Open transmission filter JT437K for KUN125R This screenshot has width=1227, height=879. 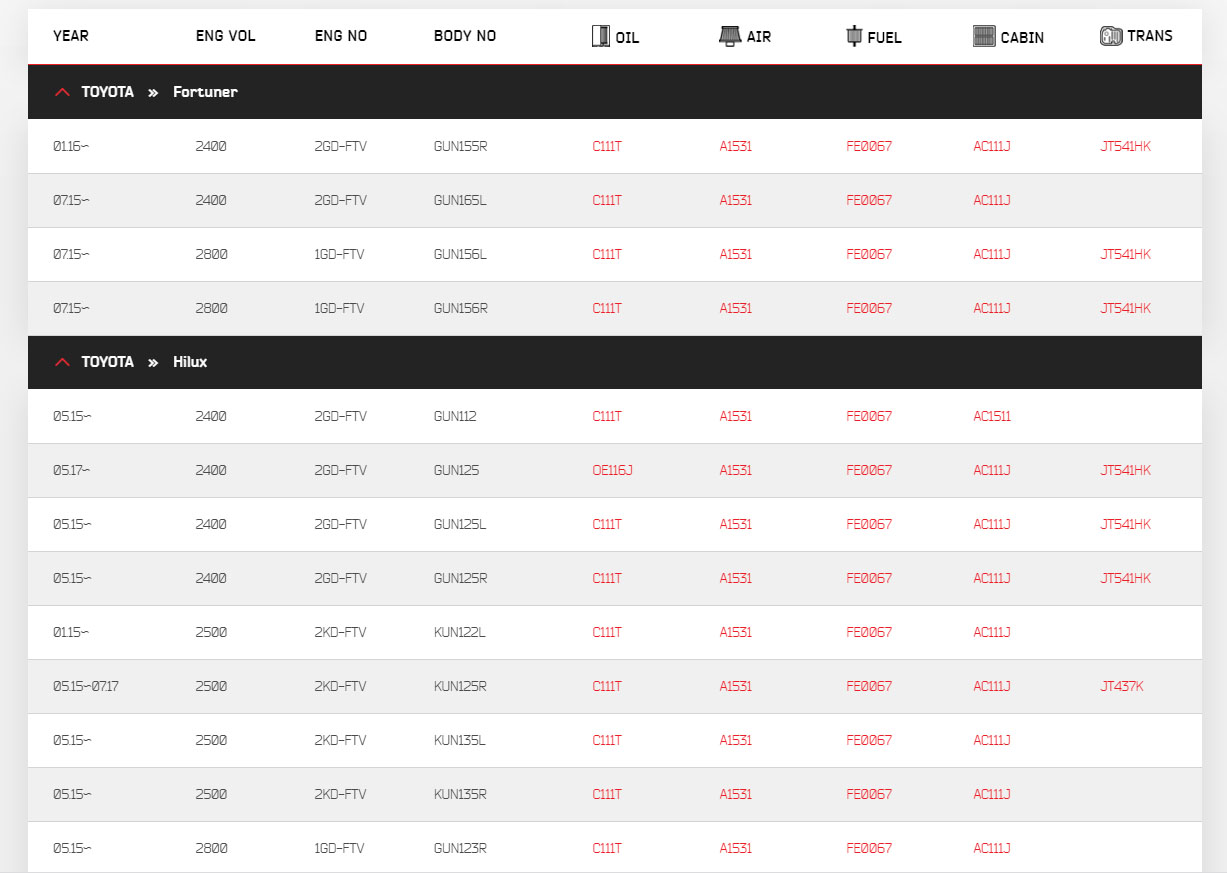pyautogui.click(x=1121, y=686)
